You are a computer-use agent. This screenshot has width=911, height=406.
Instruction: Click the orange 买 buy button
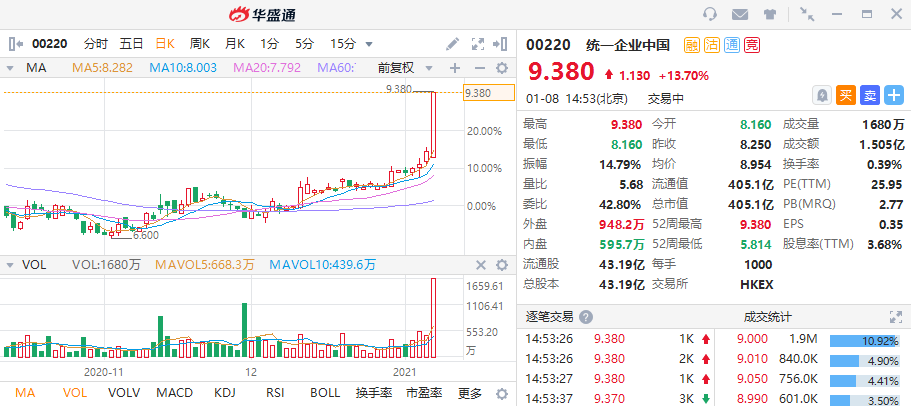click(x=846, y=96)
